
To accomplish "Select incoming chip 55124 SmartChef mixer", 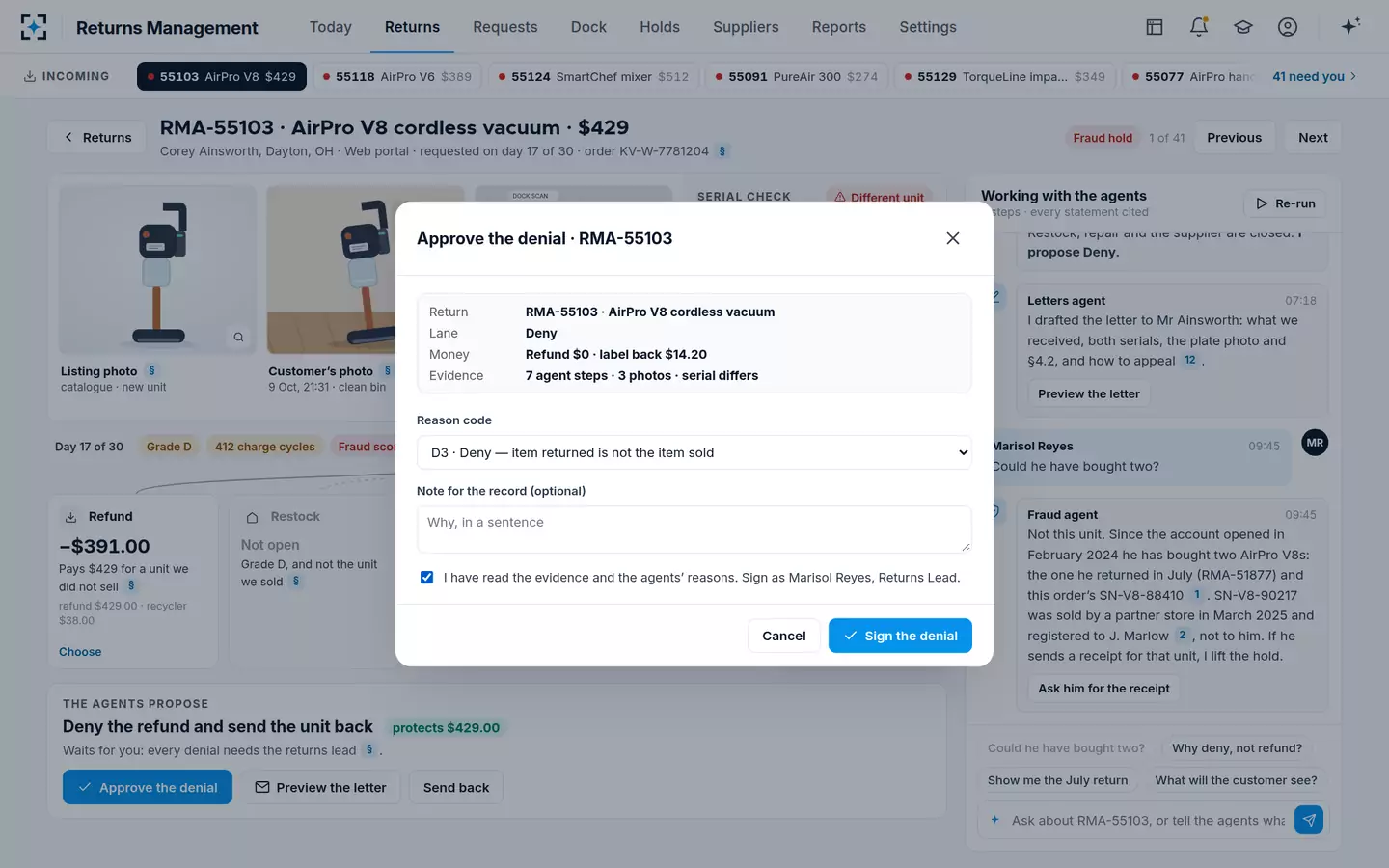I will point(593,76).
